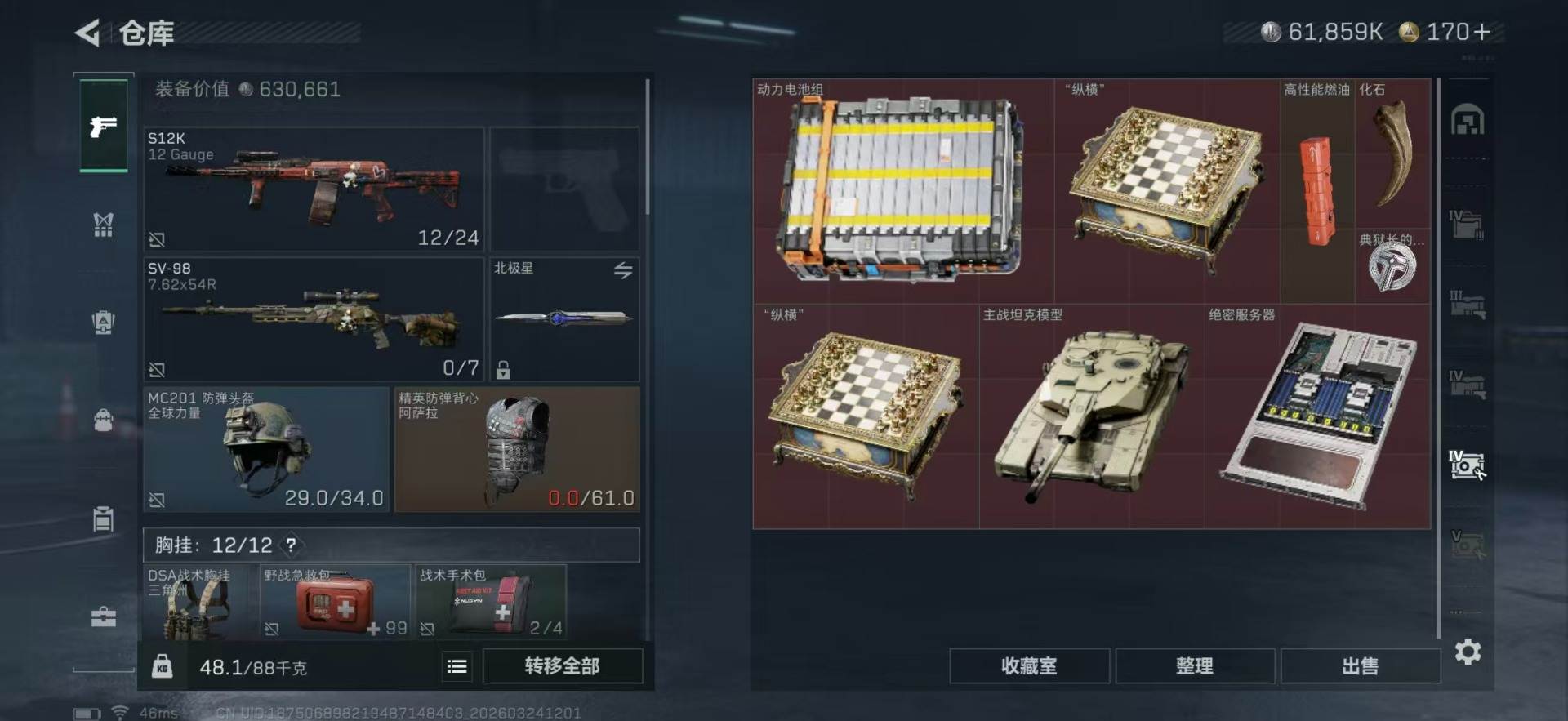Select the 主战坦克模型 tank item
Image resolution: width=1568 pixels, height=721 pixels.
(1092, 416)
